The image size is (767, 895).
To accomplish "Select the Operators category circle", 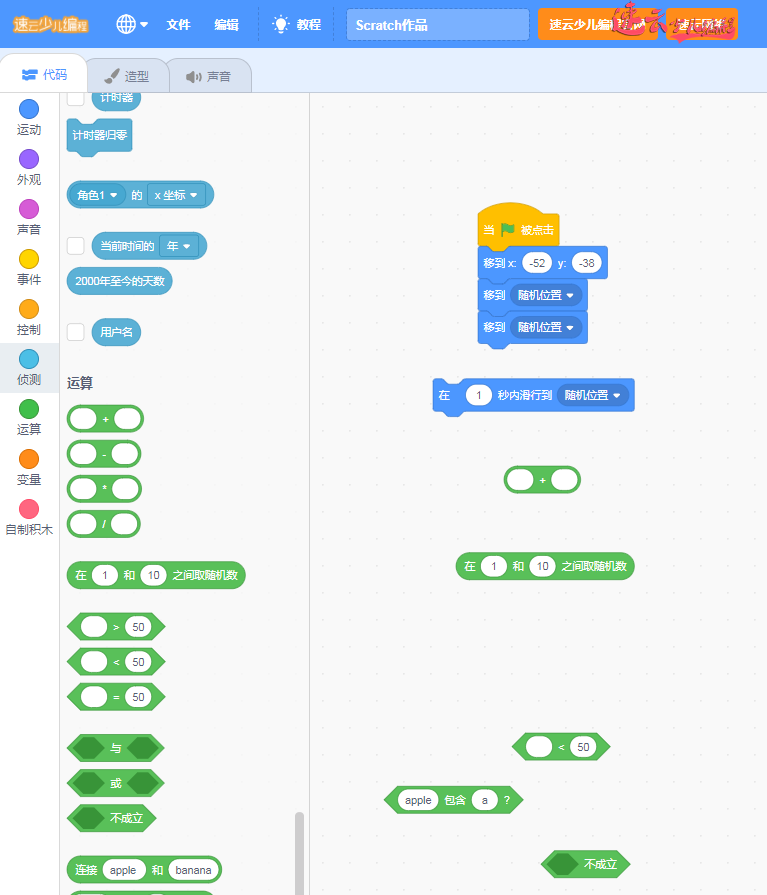I will (29, 409).
